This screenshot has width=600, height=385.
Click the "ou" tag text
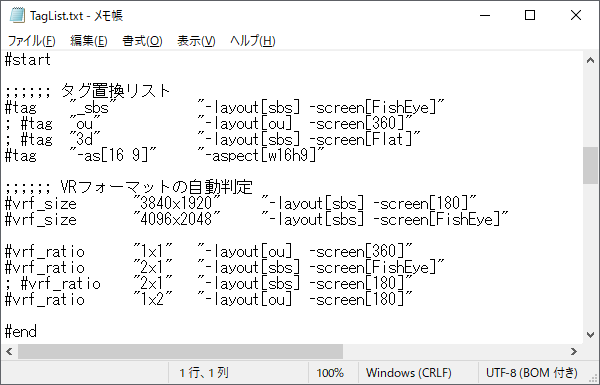pos(85,124)
